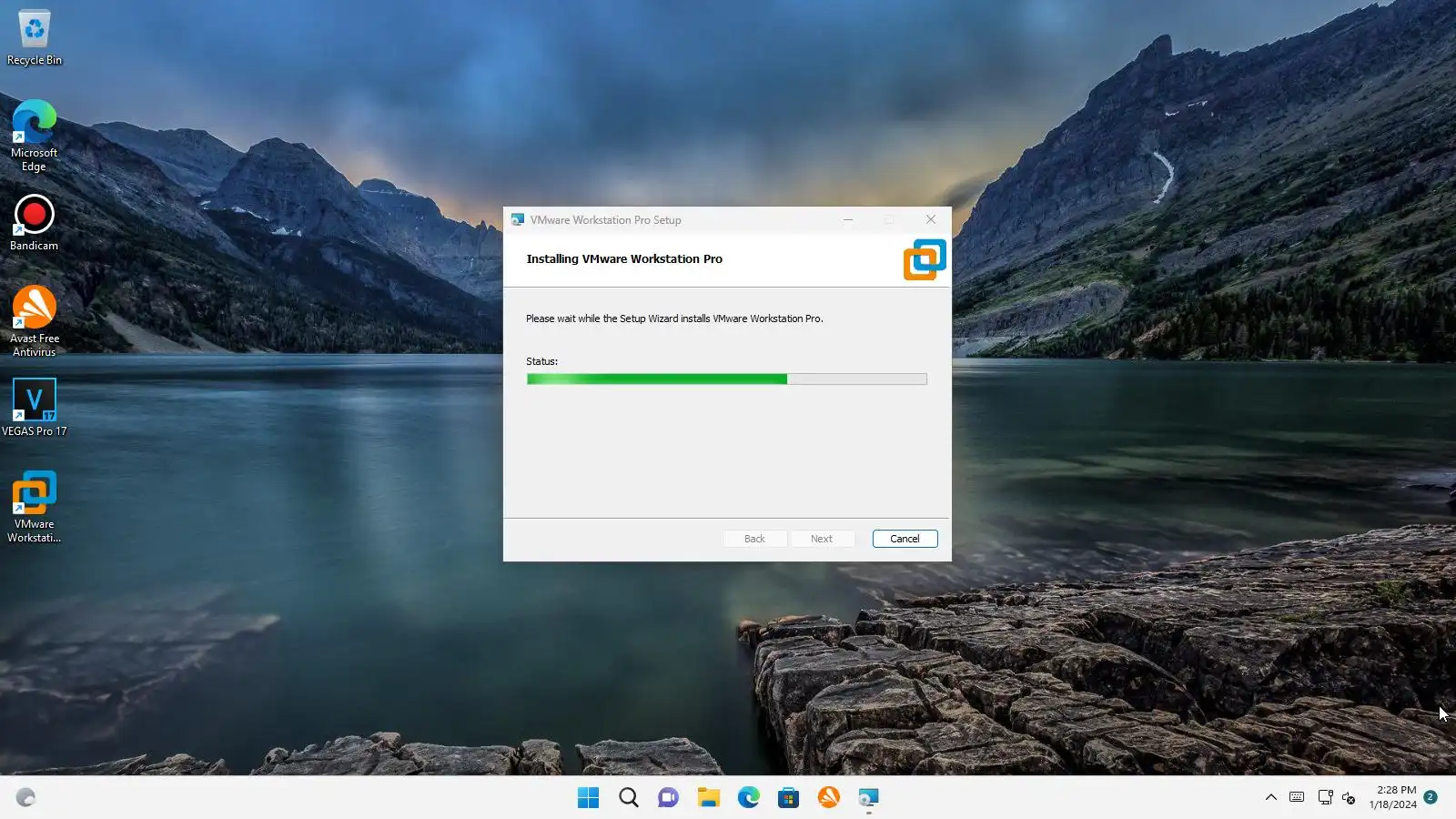Select the VMware Workstation desktop shortcut

pyautogui.click(x=35, y=507)
